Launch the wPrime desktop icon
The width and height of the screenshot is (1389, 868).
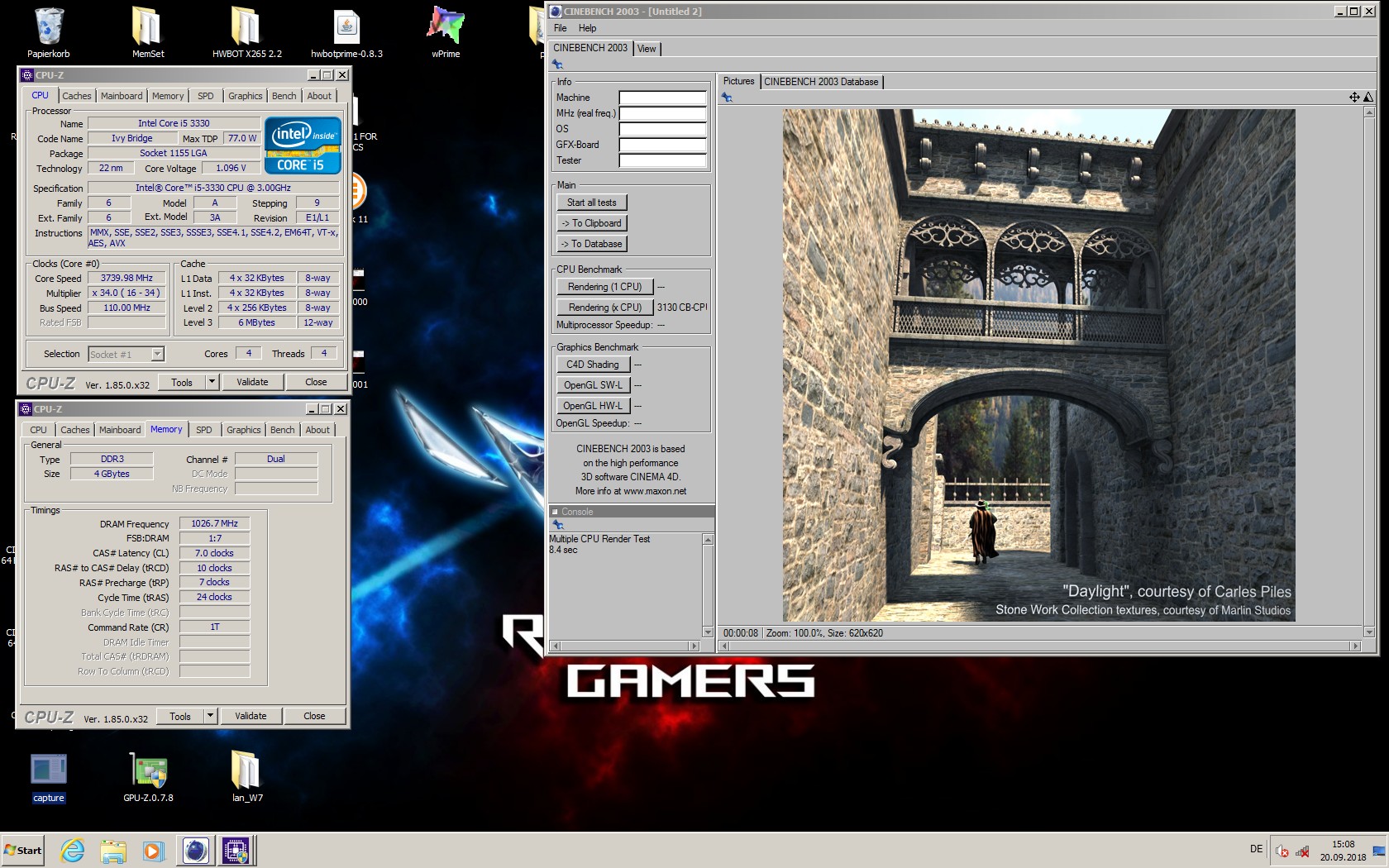pos(446,33)
